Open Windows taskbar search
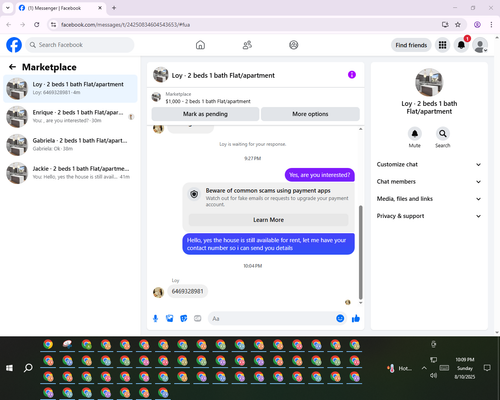This screenshot has width=500, height=400. point(28,368)
